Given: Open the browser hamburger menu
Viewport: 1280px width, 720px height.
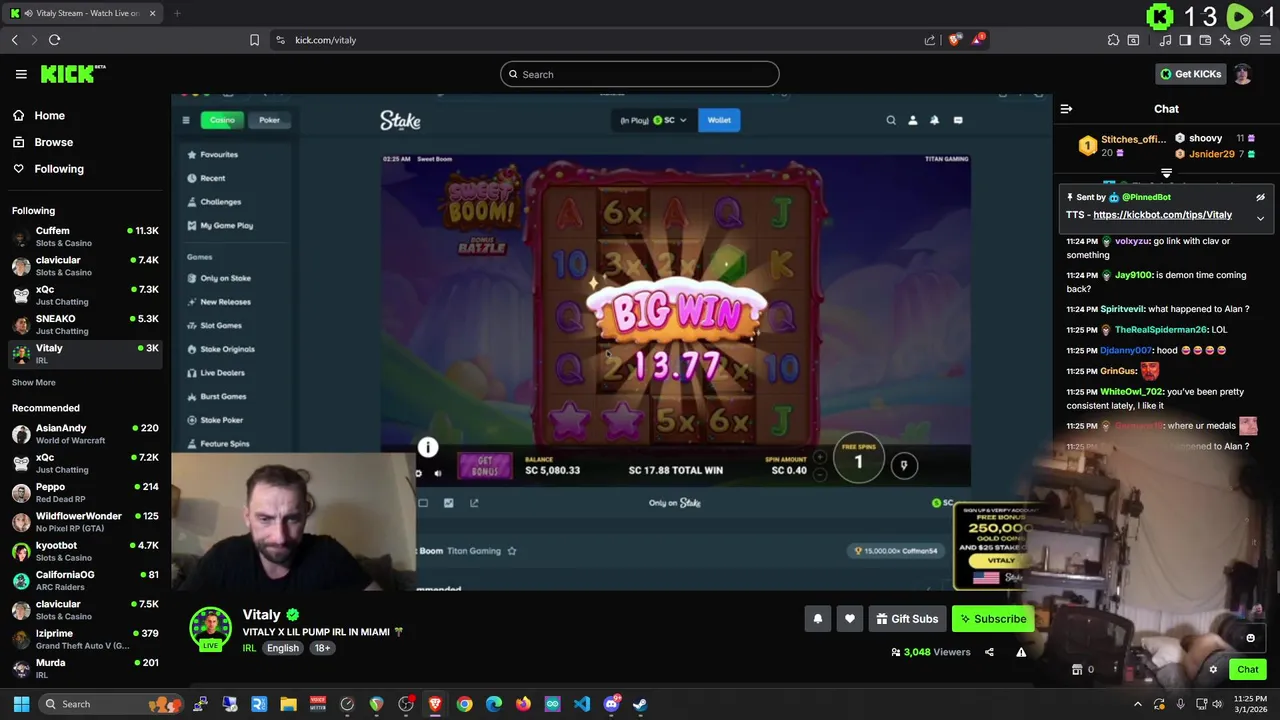Looking at the screenshot, I should click(x=1266, y=40).
